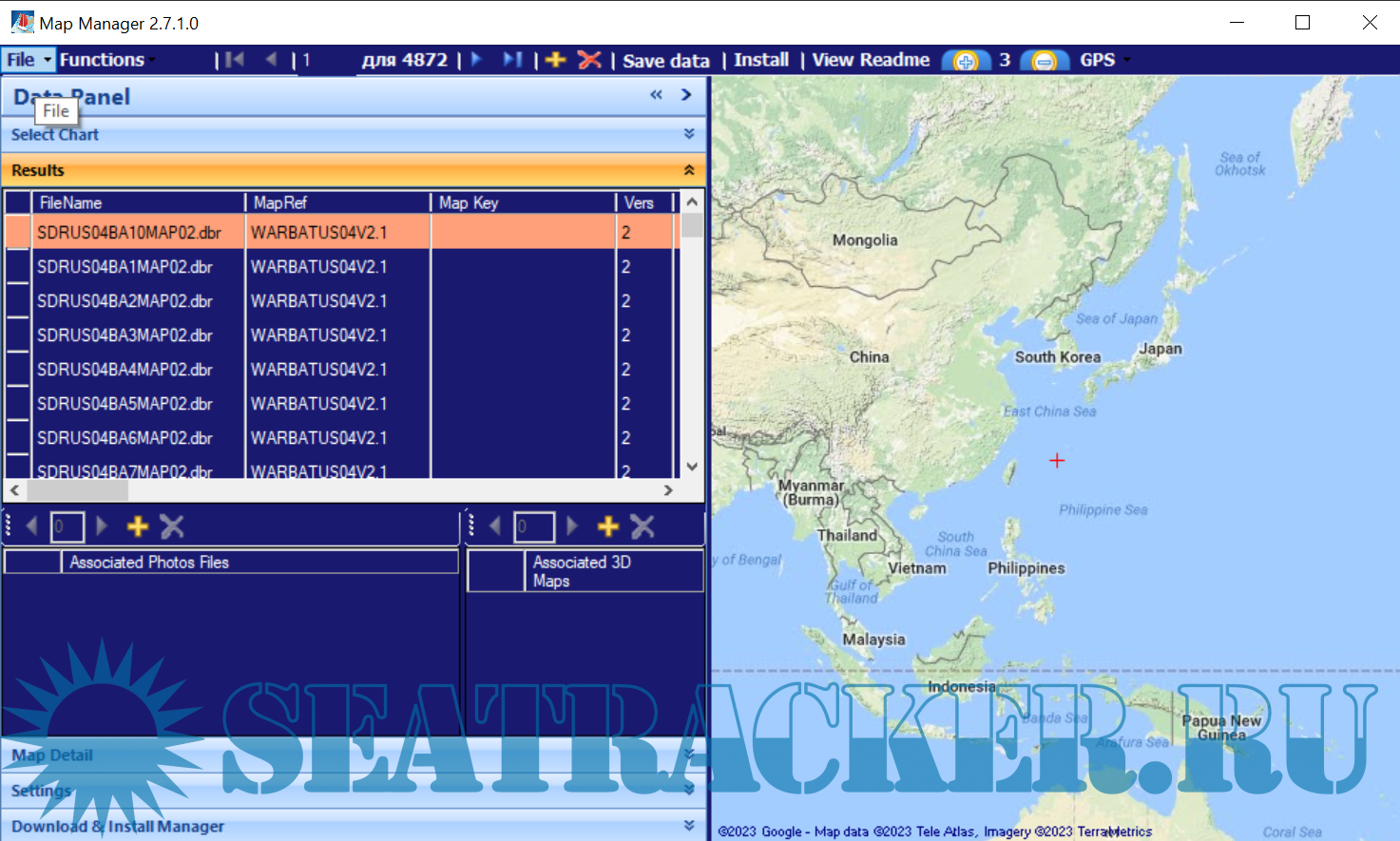Add new record with top toolbar plus icon
The image size is (1400, 841).
[556, 60]
